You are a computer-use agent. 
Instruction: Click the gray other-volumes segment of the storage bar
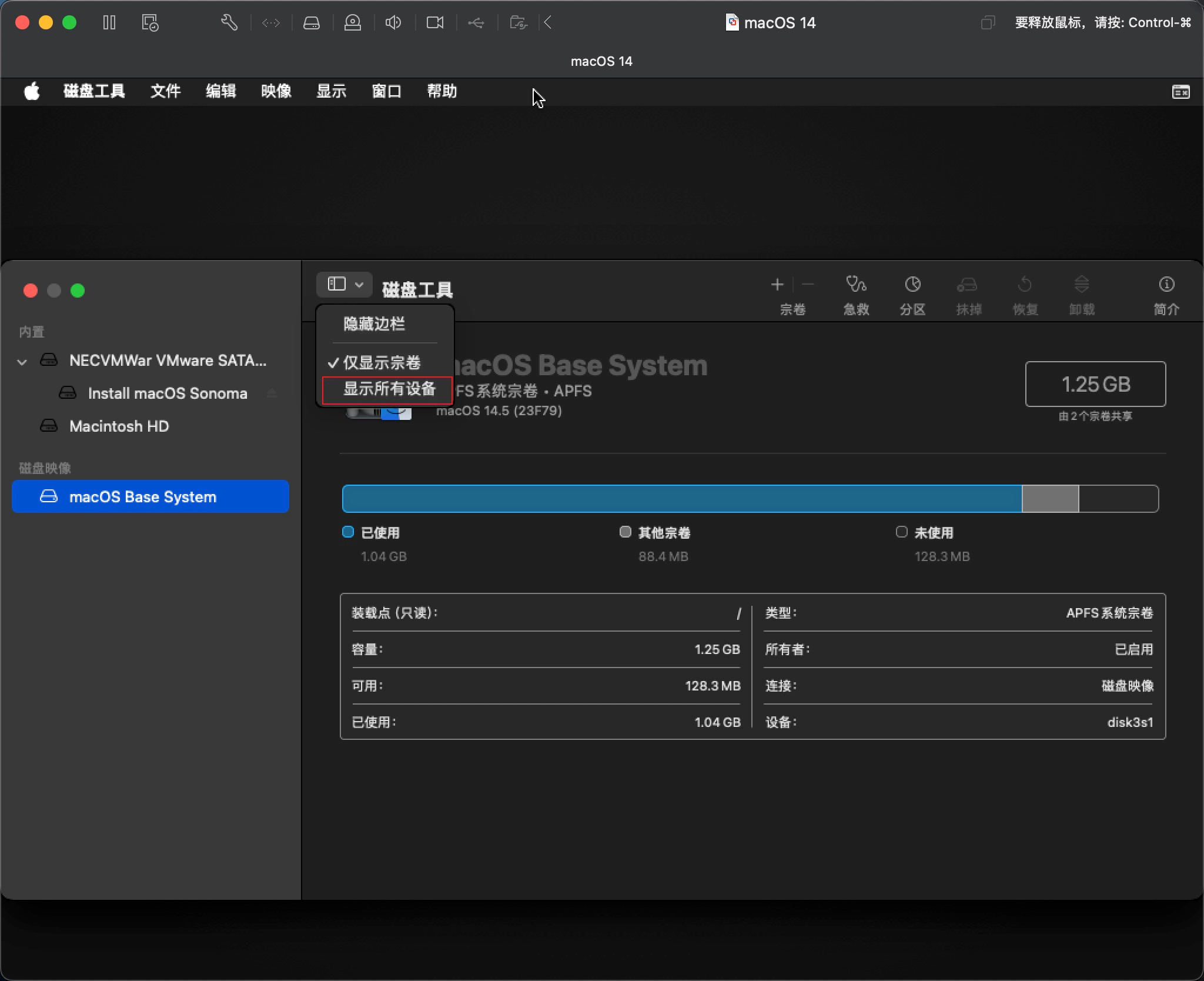pos(1051,499)
